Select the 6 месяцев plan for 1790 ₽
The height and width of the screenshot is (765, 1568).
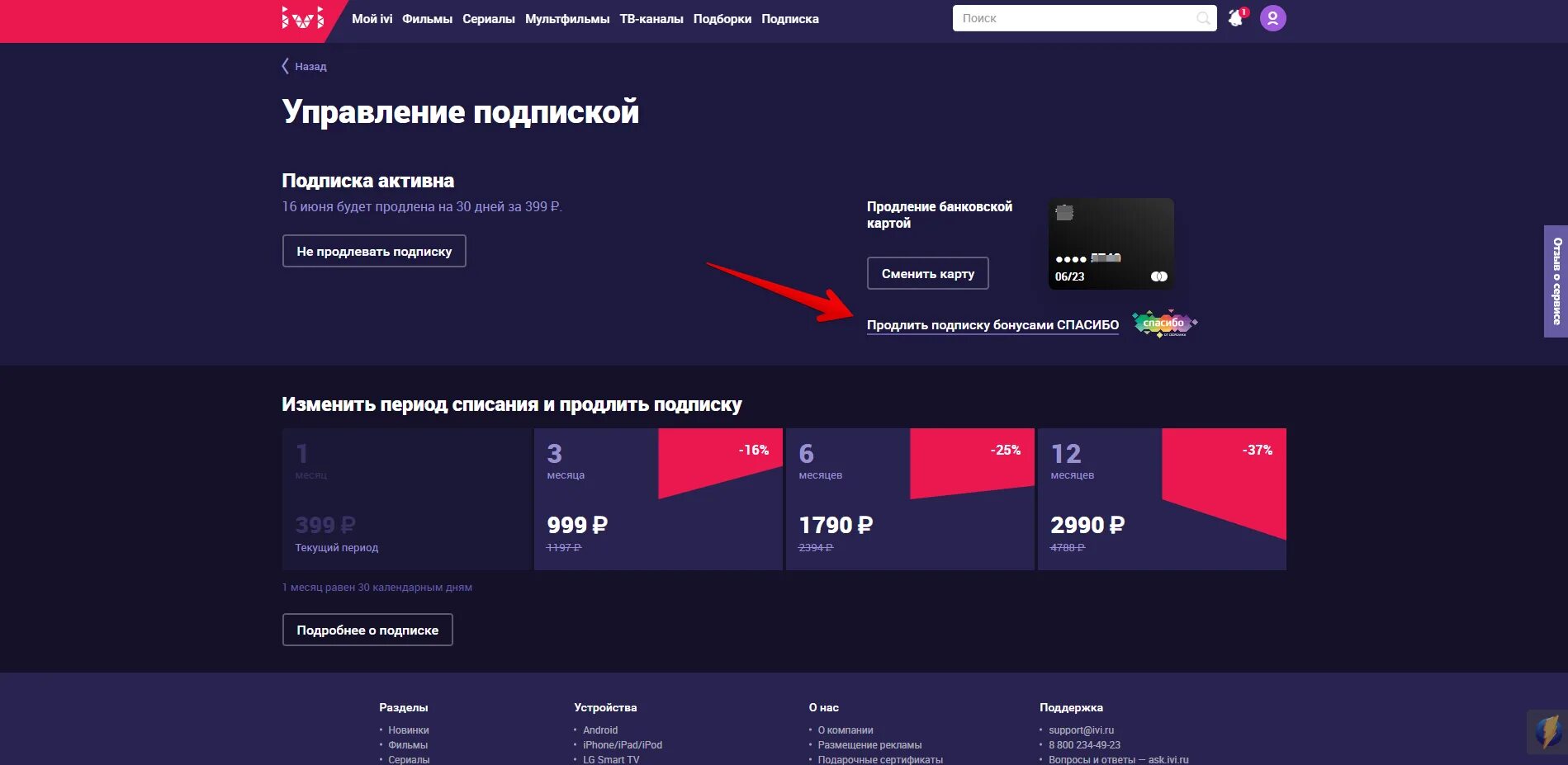tap(910, 499)
